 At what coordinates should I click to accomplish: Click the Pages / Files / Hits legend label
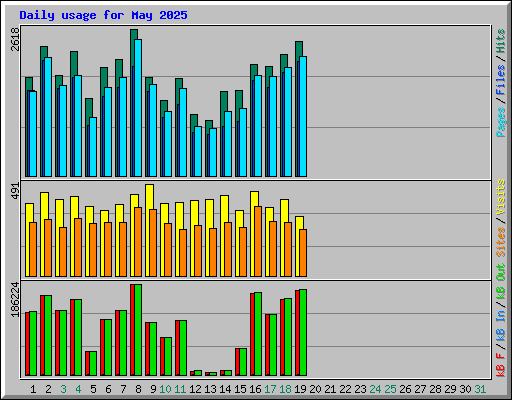[x=501, y=83]
